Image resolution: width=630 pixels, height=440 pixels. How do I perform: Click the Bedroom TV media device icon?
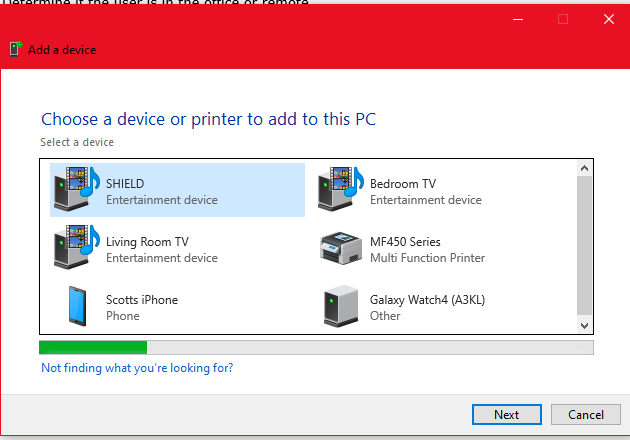click(341, 189)
